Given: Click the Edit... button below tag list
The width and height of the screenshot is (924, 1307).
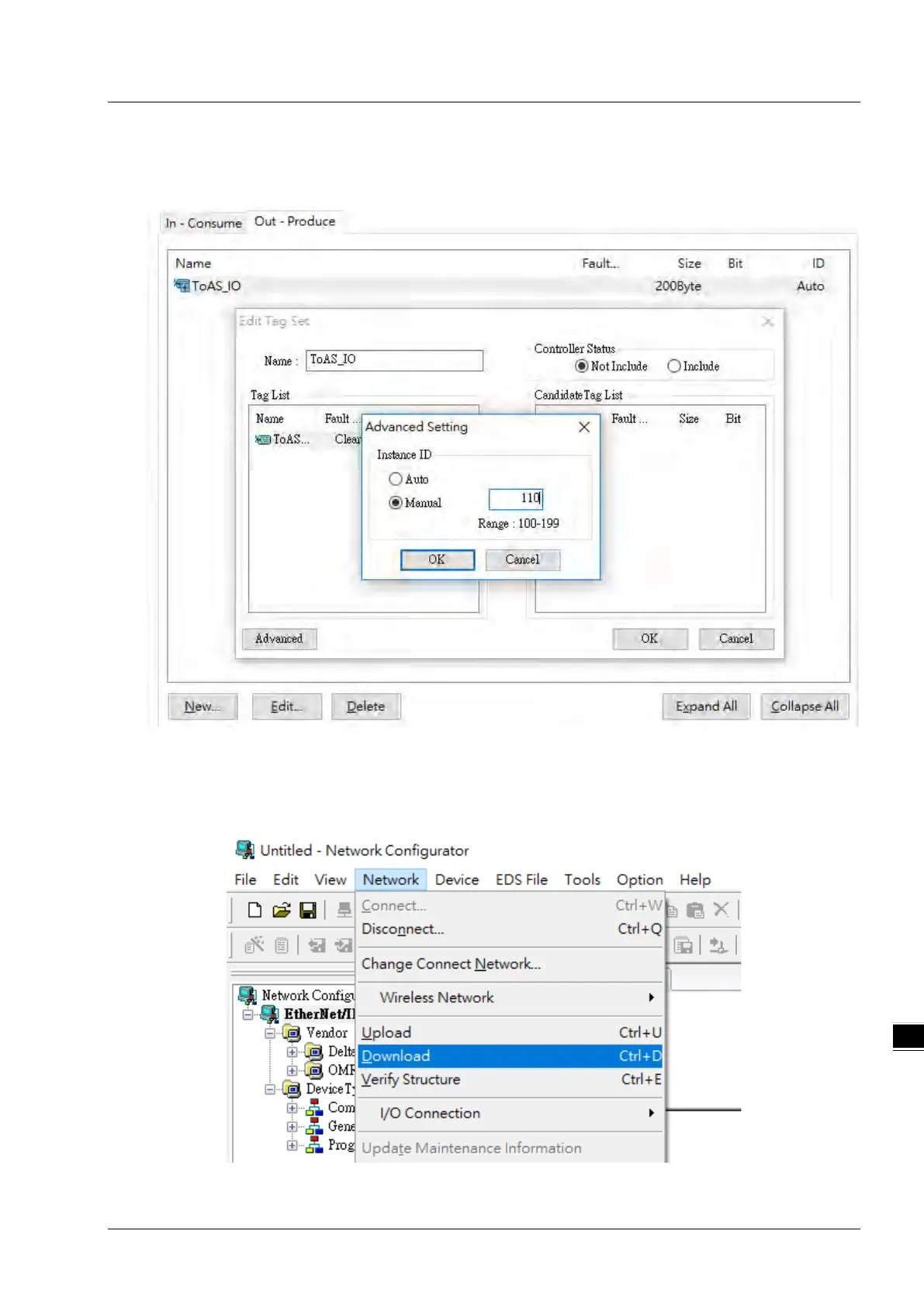Looking at the screenshot, I should [286, 706].
